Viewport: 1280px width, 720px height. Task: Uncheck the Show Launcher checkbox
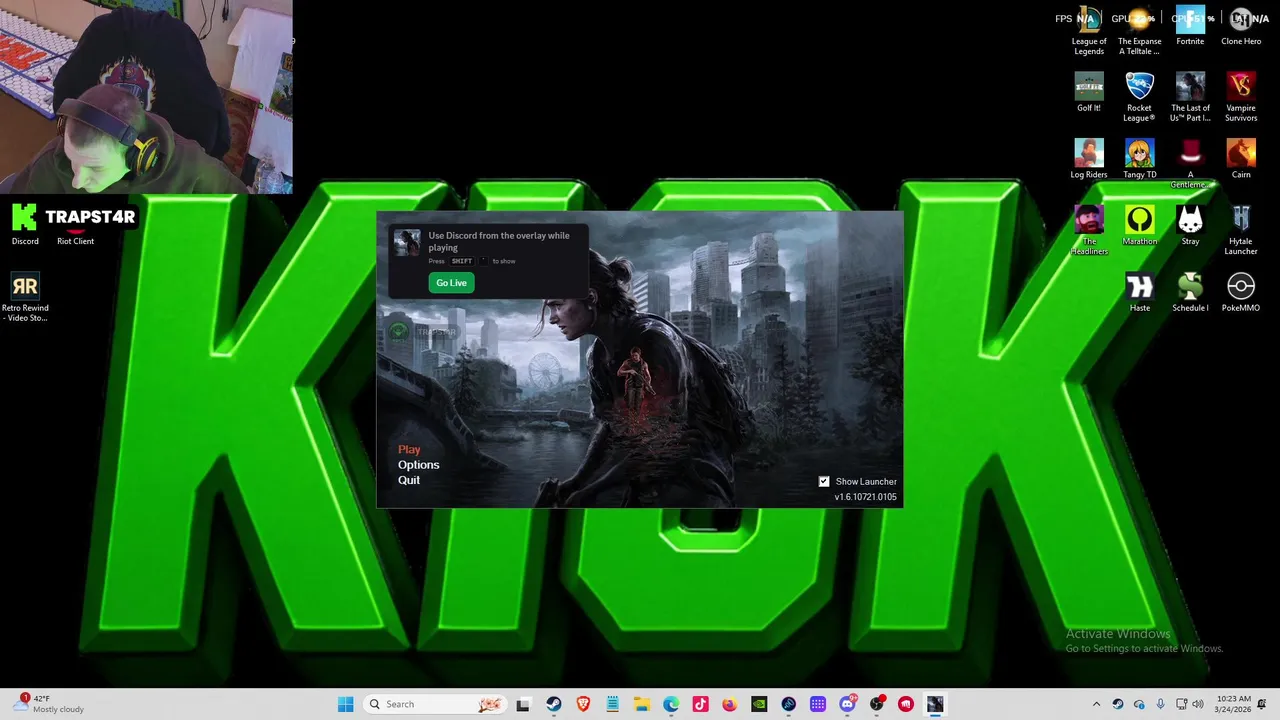[824, 482]
